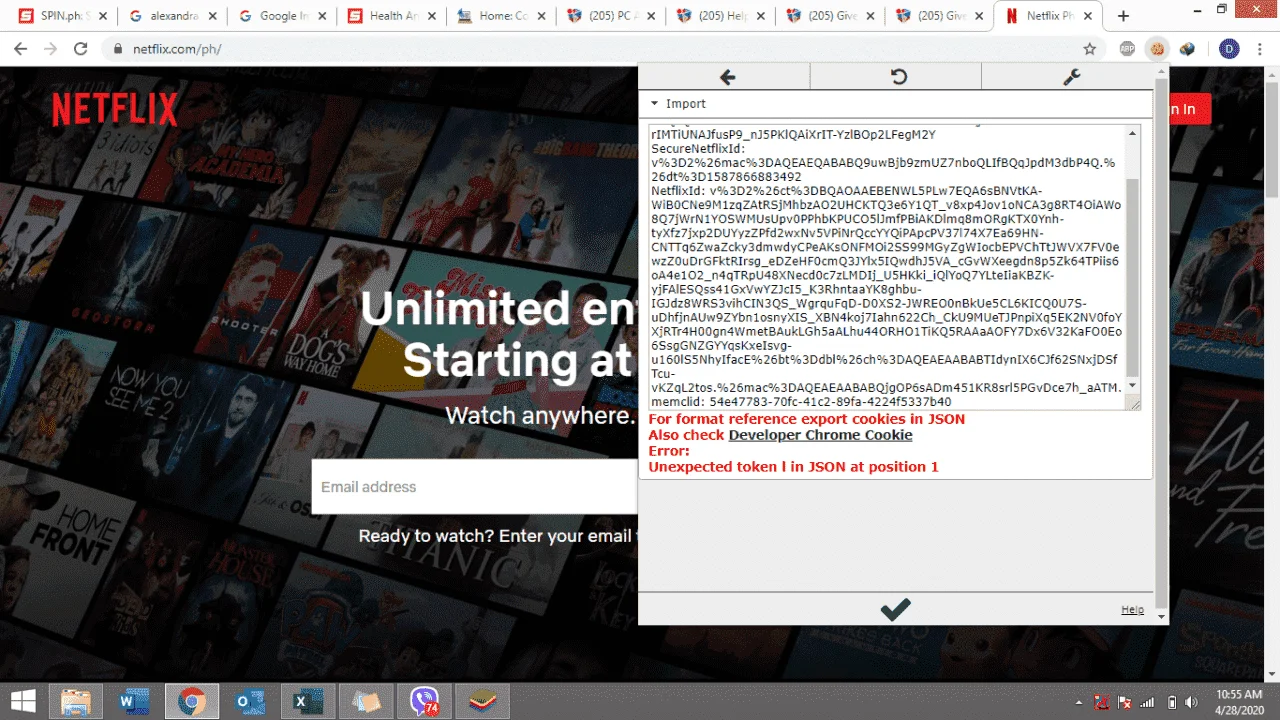Submit import with the green checkmark

(x=895, y=609)
